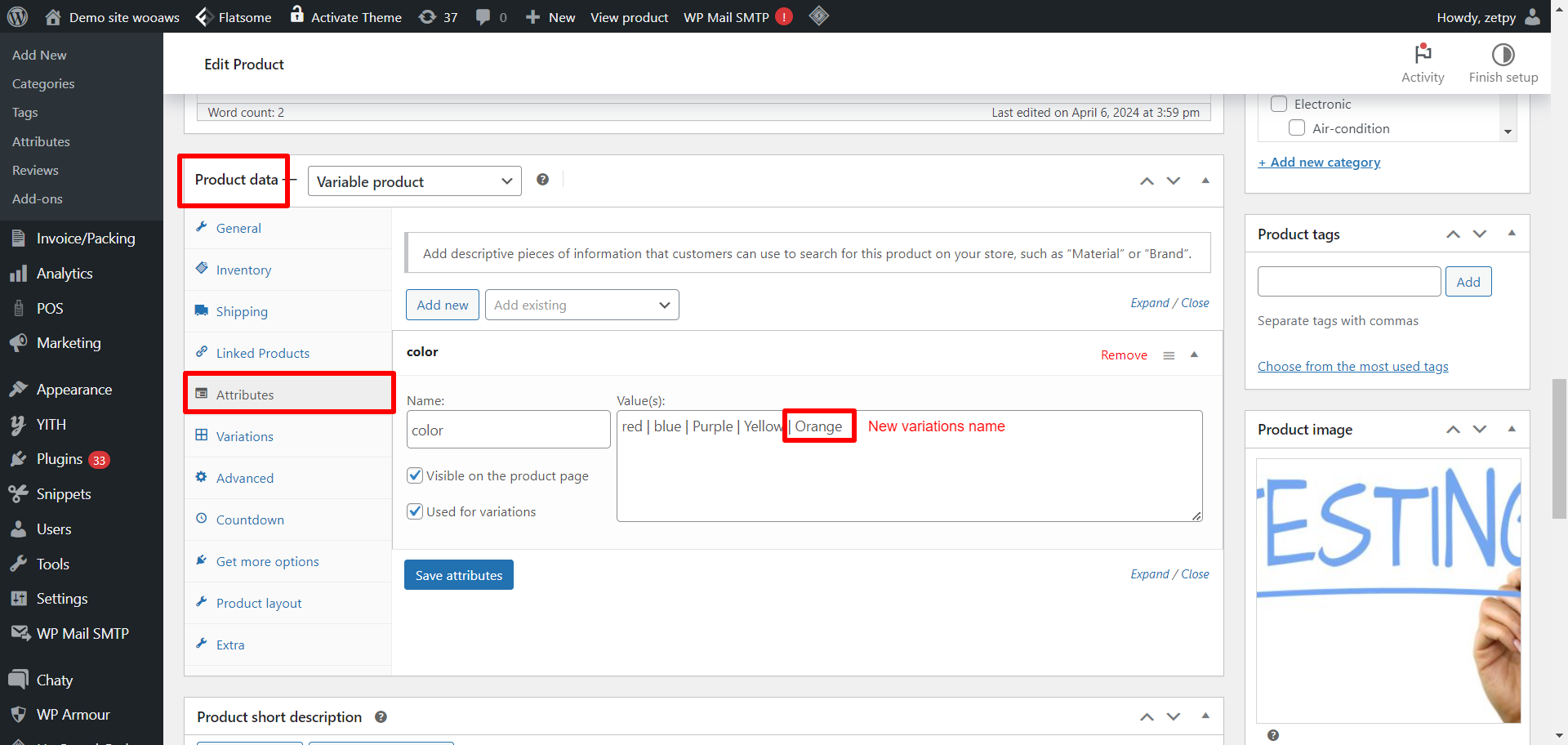Click the Tools wrench icon

click(19, 564)
